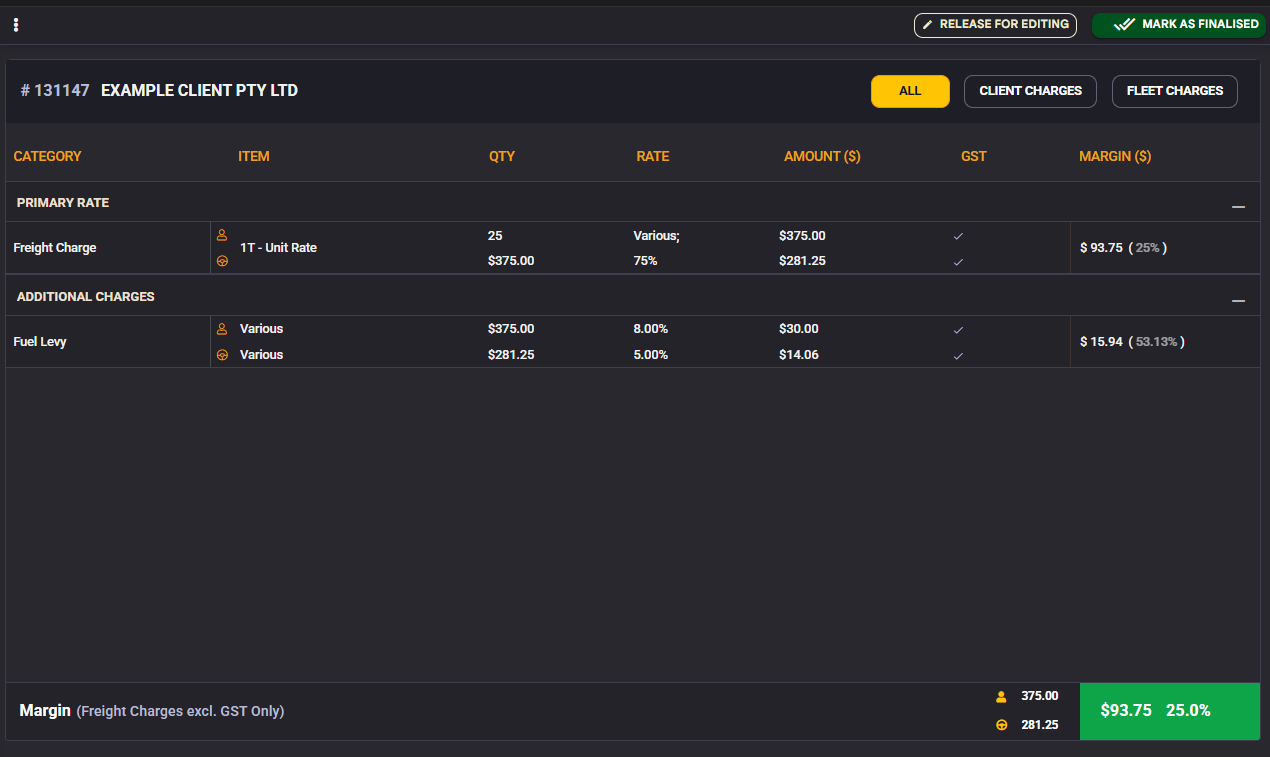
Task: Click the 1T - Unit Rate item
Action: [278, 248]
